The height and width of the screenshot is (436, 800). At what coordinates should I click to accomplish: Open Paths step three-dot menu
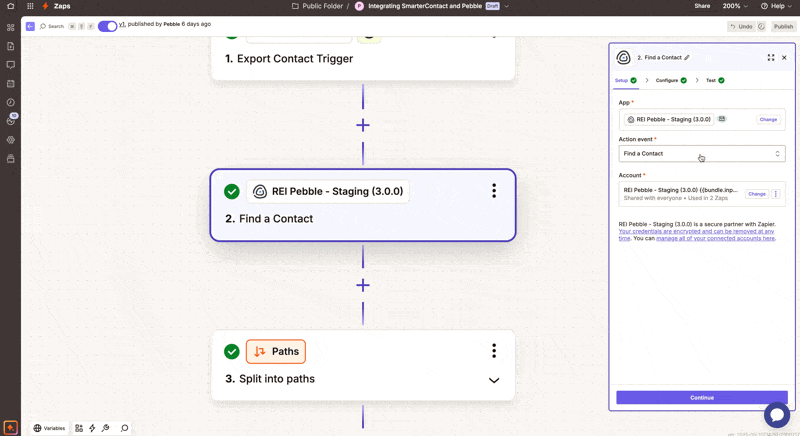click(494, 351)
